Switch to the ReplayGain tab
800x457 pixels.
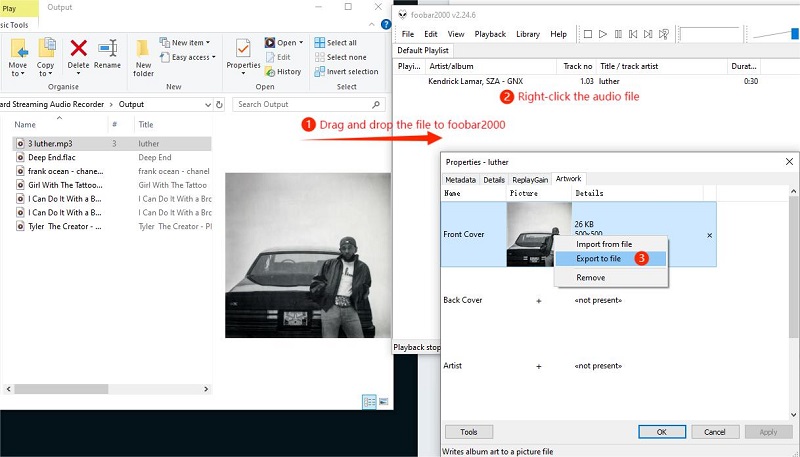click(530, 180)
